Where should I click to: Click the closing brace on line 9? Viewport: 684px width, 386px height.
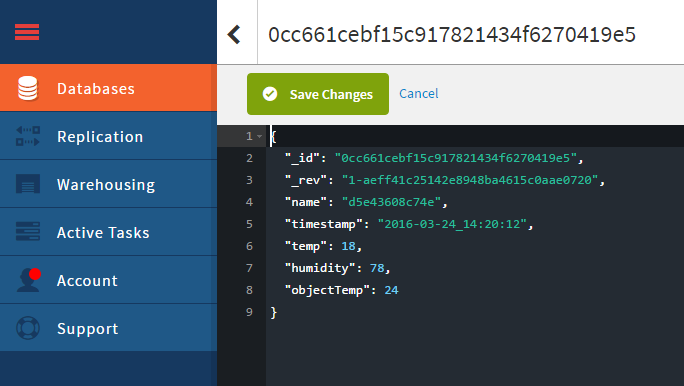coord(274,312)
